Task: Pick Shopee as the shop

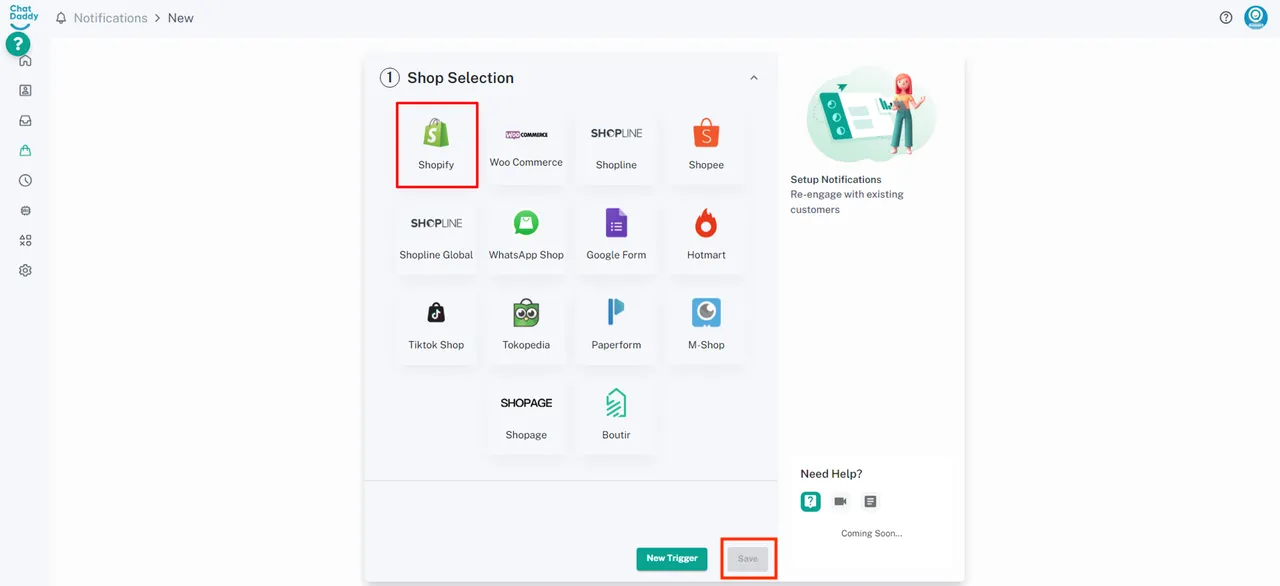Action: tap(706, 145)
